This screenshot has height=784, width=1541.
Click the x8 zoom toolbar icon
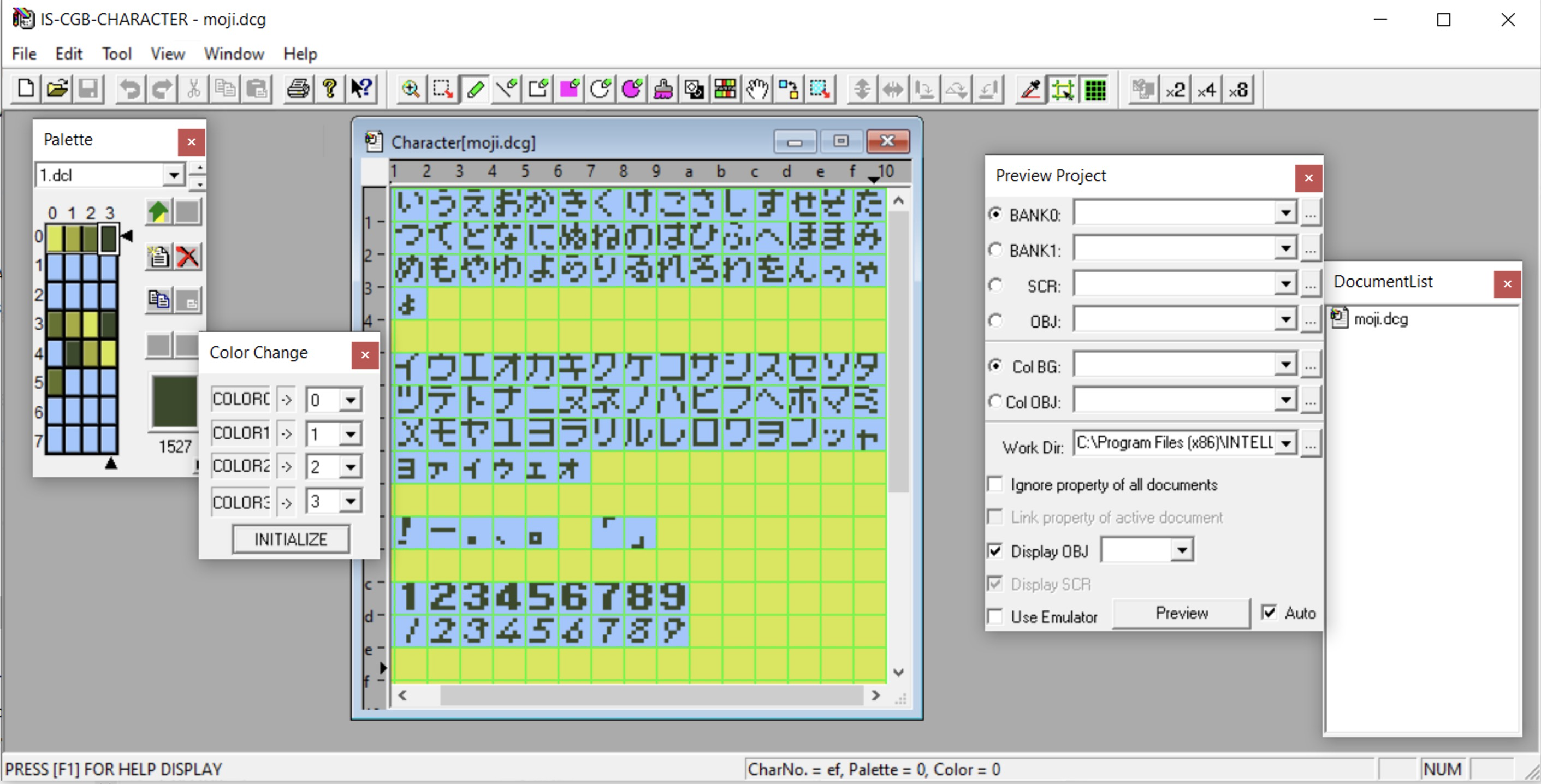(x=1238, y=90)
